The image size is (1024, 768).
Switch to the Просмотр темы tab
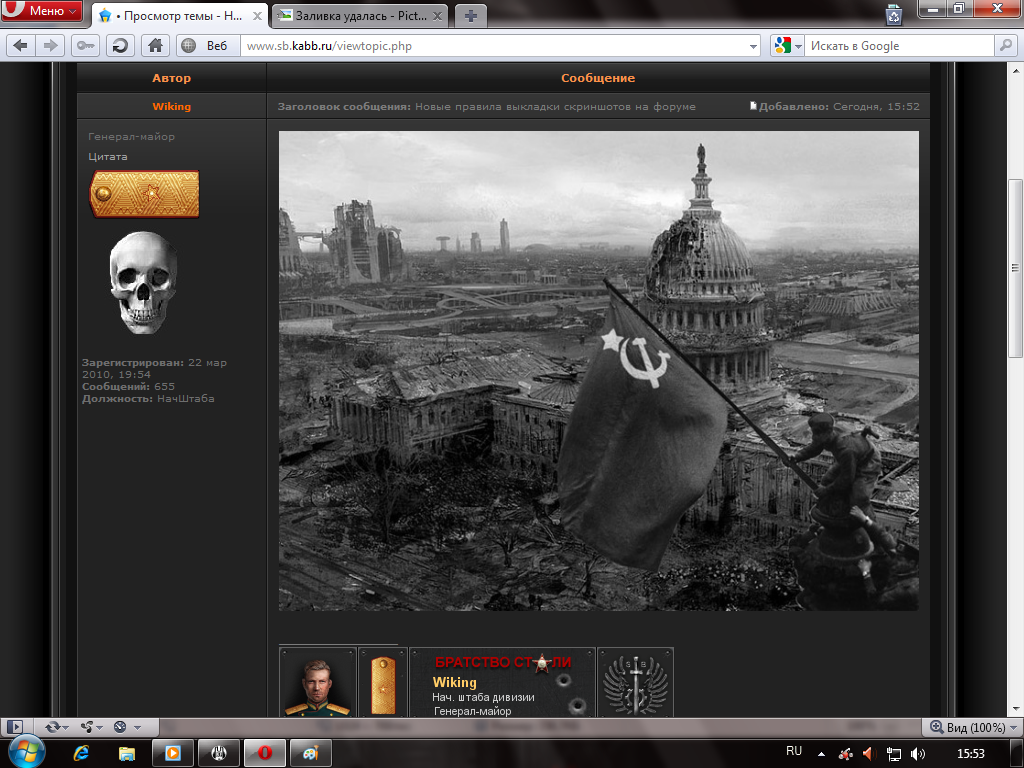coord(180,16)
